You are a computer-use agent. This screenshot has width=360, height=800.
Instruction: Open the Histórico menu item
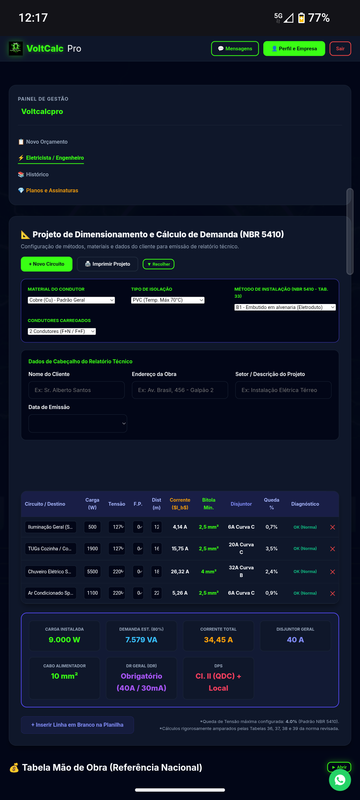point(34,174)
